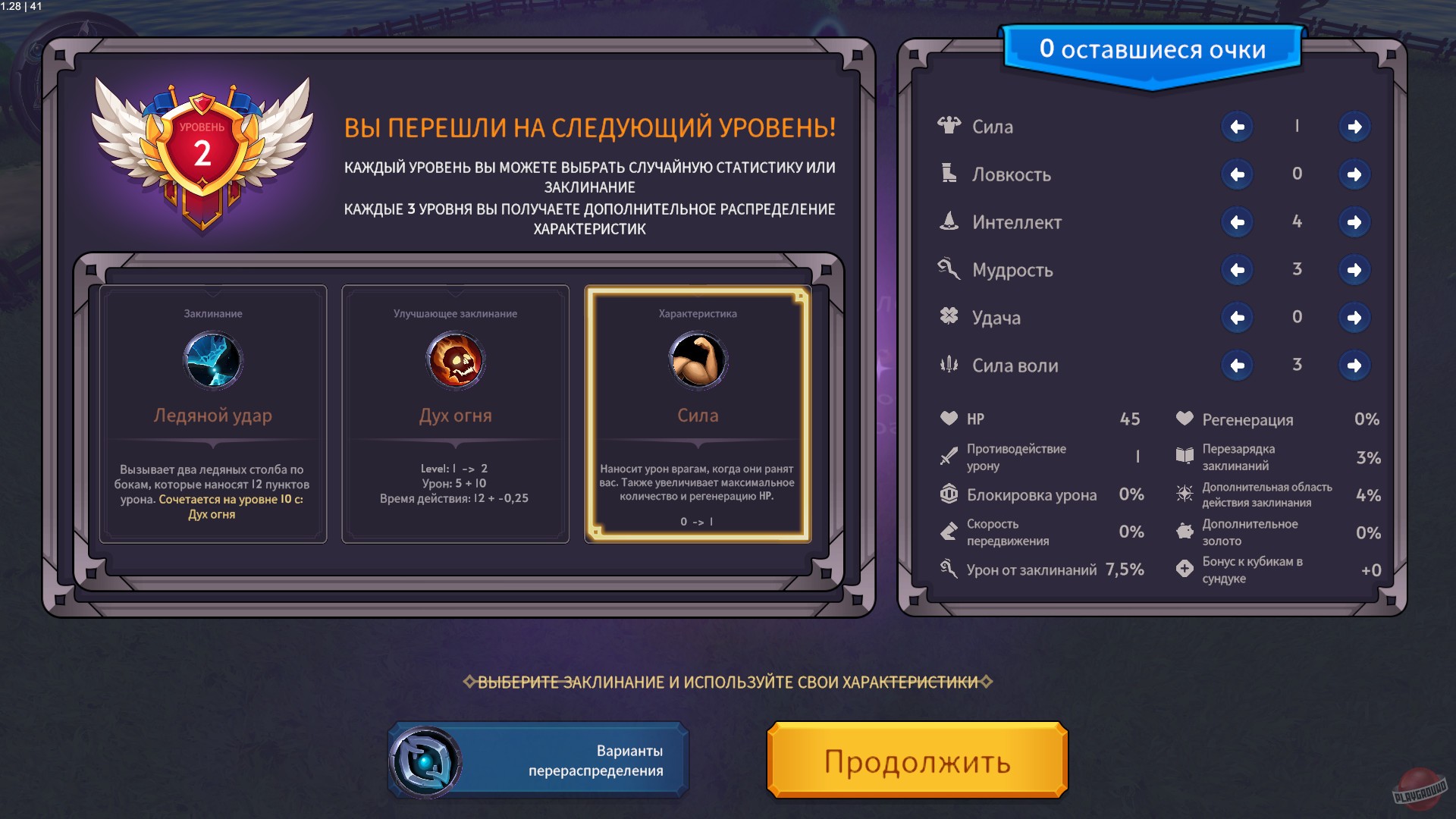Increase Сила using its right arrow
The image size is (1456, 819).
pyautogui.click(x=1354, y=127)
